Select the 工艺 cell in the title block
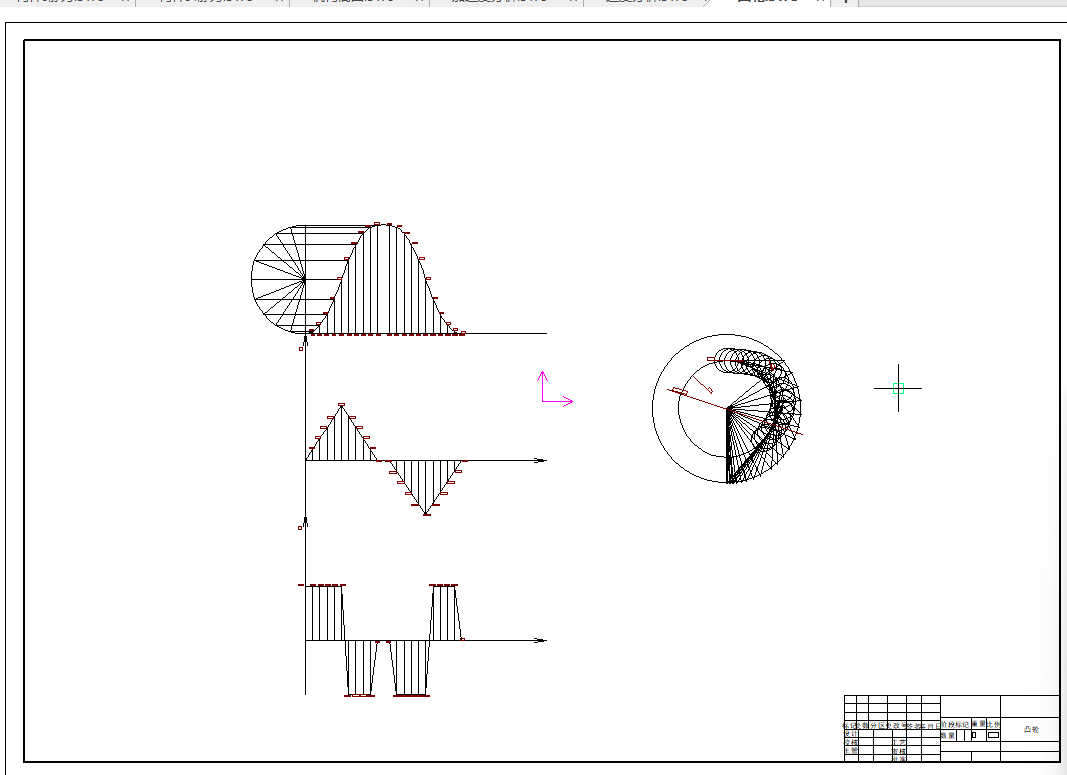Viewport: 1067px width, 775px height. (x=899, y=742)
